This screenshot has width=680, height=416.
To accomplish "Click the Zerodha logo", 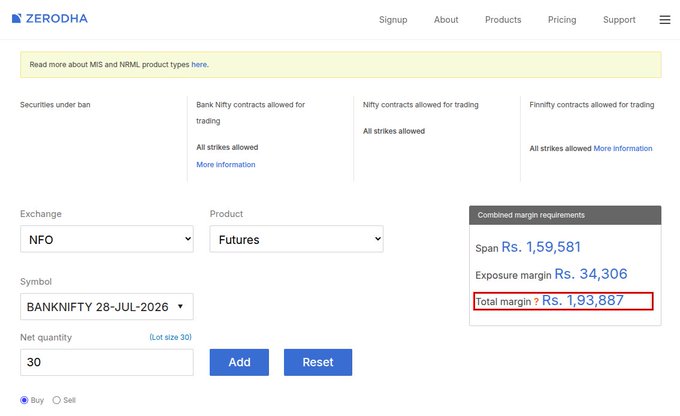I will point(49,19).
